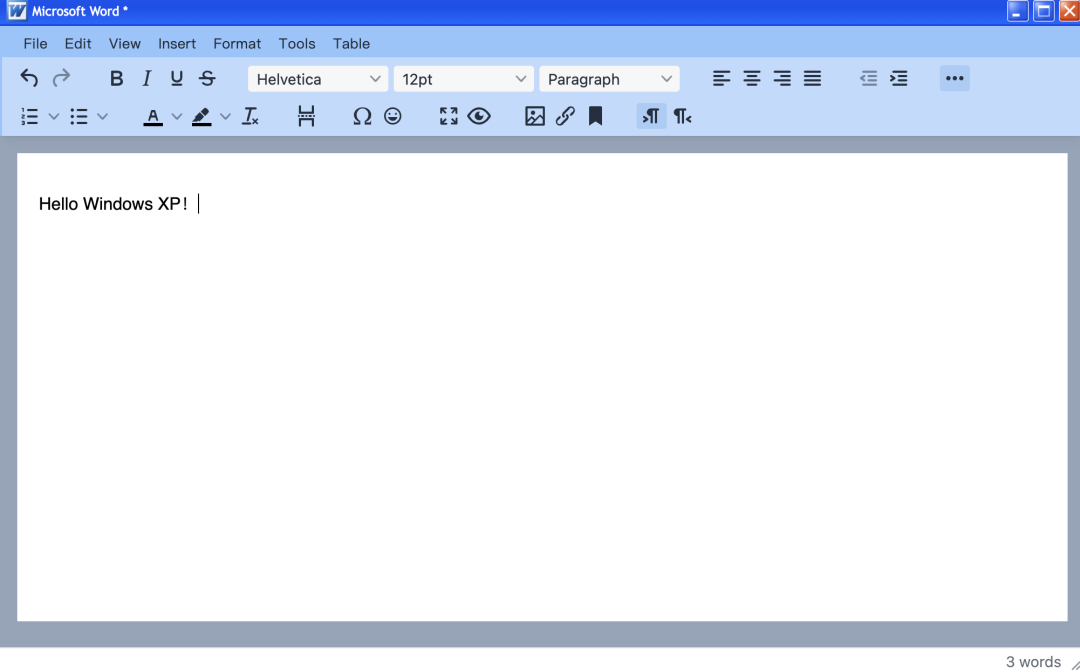The height and width of the screenshot is (672, 1080).
Task: Open the emoji picker
Action: pos(393,116)
